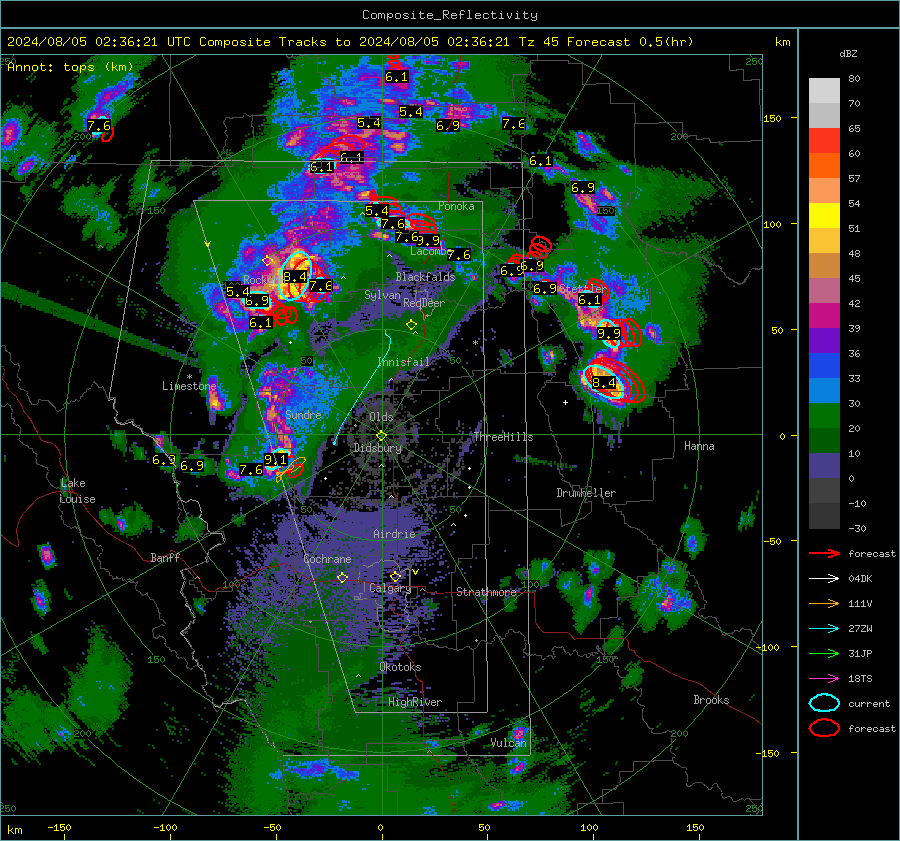Click the 100 tick on the bottom km axis
Viewport: 900px width, 841px height.
(x=589, y=828)
